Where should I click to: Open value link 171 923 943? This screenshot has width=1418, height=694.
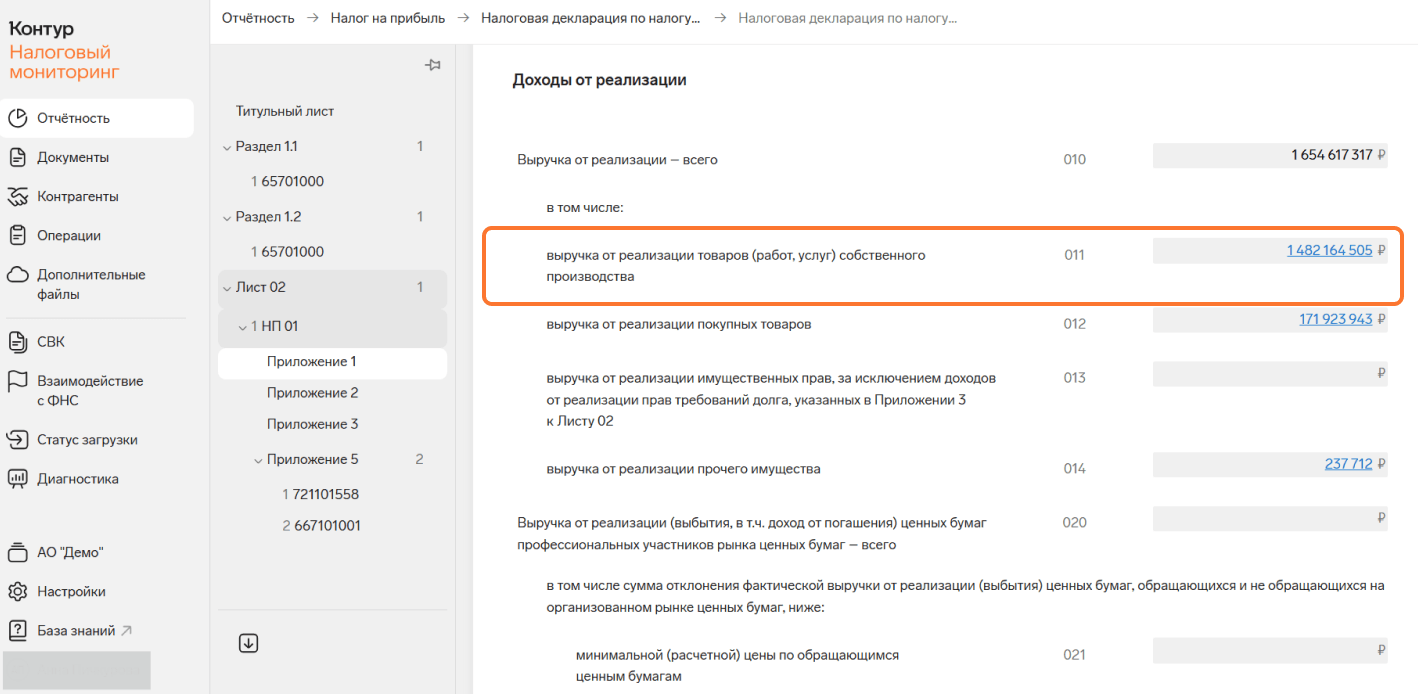pyautogui.click(x=1335, y=319)
